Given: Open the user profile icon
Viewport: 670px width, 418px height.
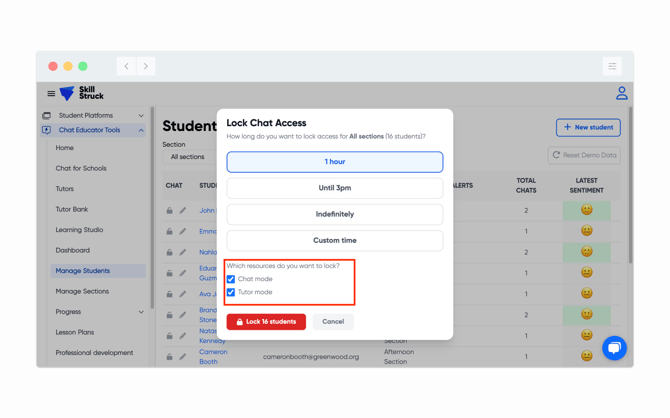Looking at the screenshot, I should click(621, 94).
